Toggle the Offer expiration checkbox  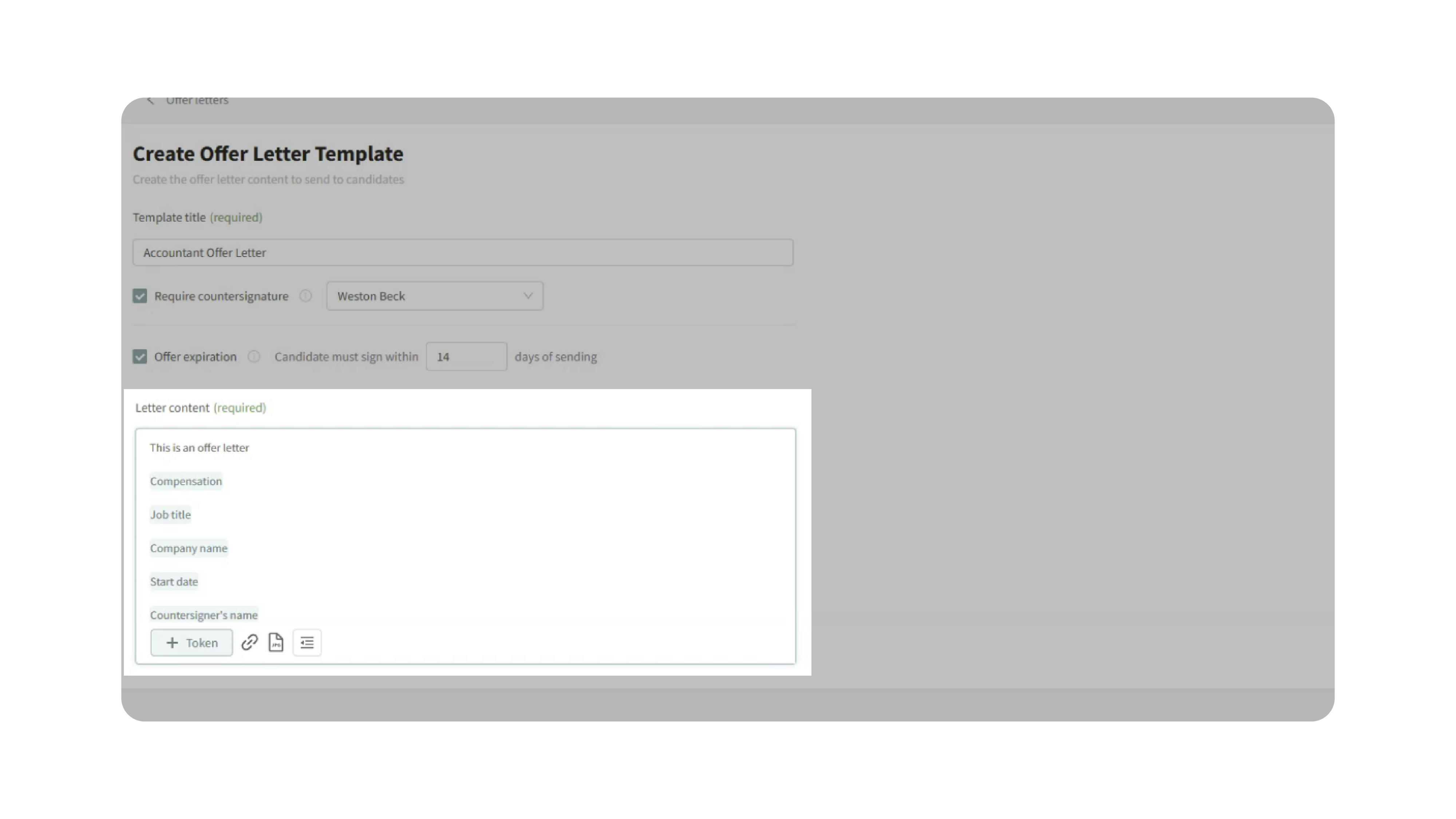point(140,357)
